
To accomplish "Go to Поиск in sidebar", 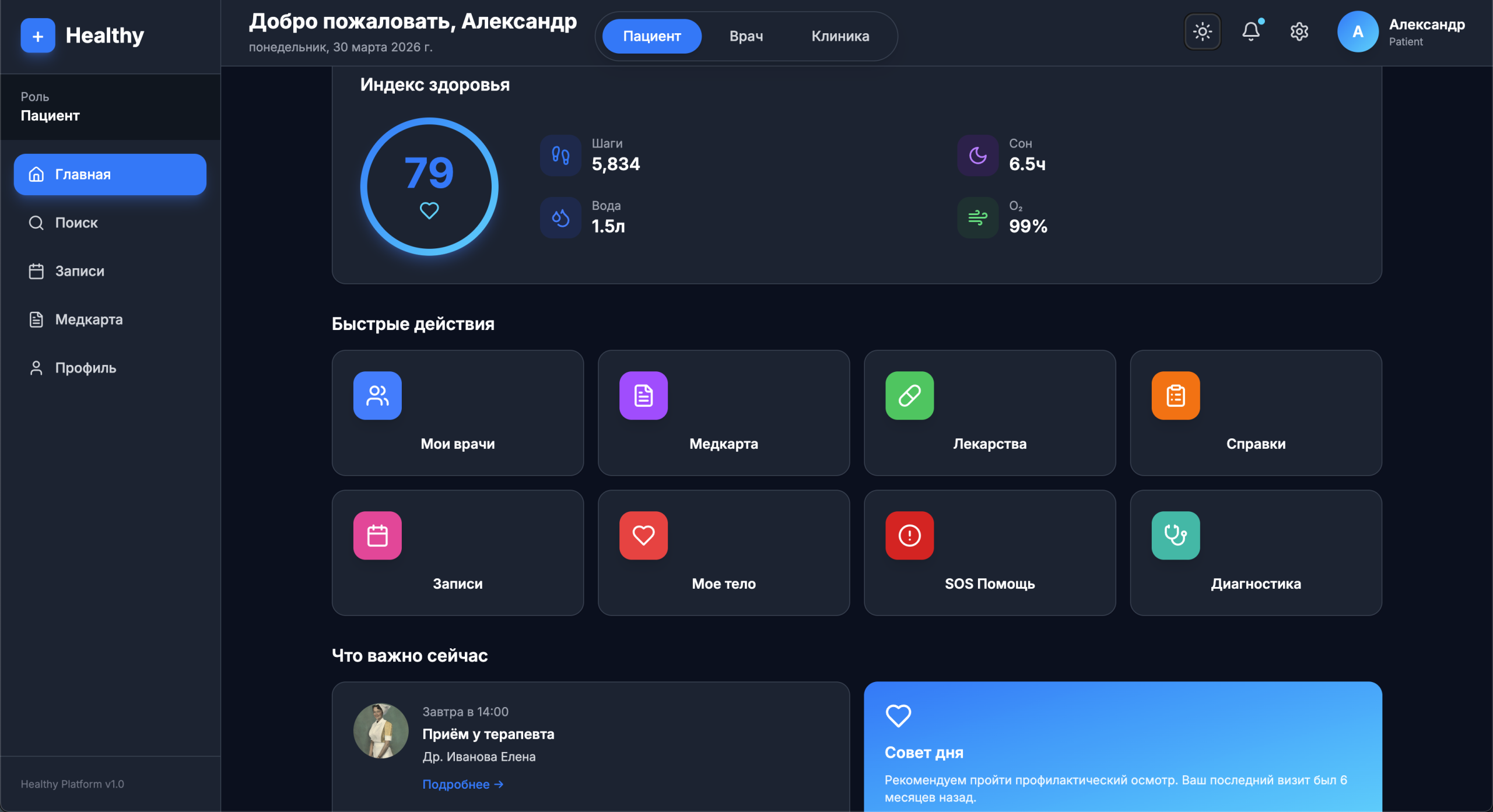I will click(x=76, y=223).
